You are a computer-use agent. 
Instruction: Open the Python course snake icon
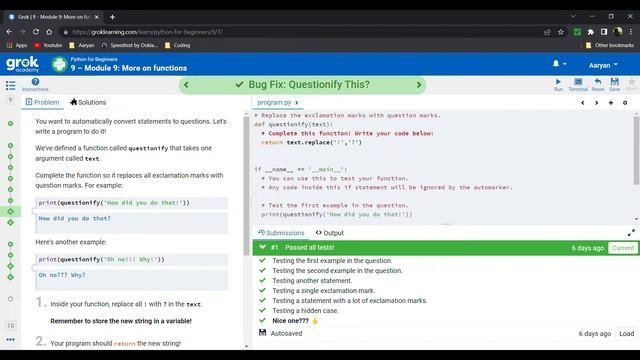coord(59,64)
